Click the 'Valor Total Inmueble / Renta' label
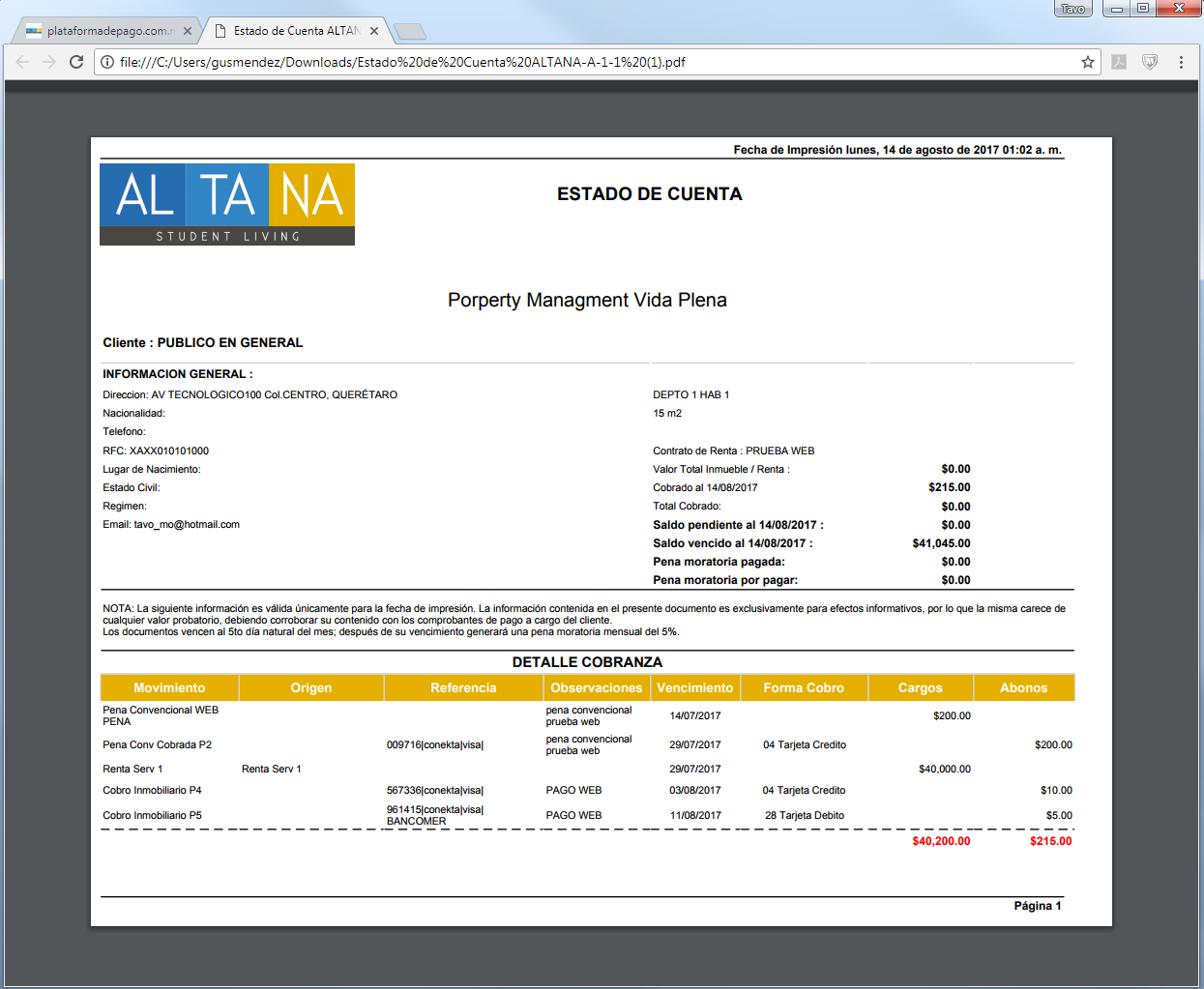The image size is (1204, 989). (721, 469)
